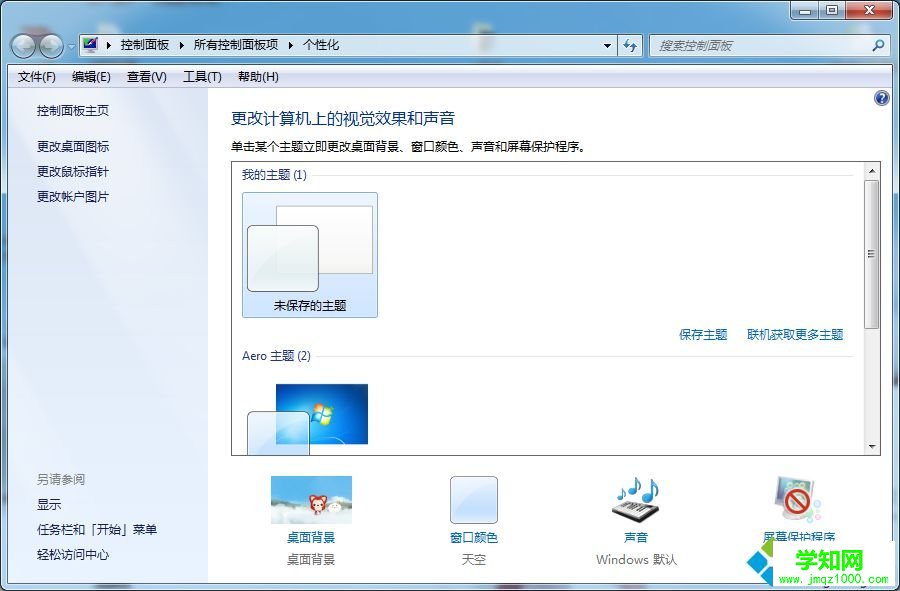Click the 联机获取更多主题 link
The image size is (900, 591).
793,335
